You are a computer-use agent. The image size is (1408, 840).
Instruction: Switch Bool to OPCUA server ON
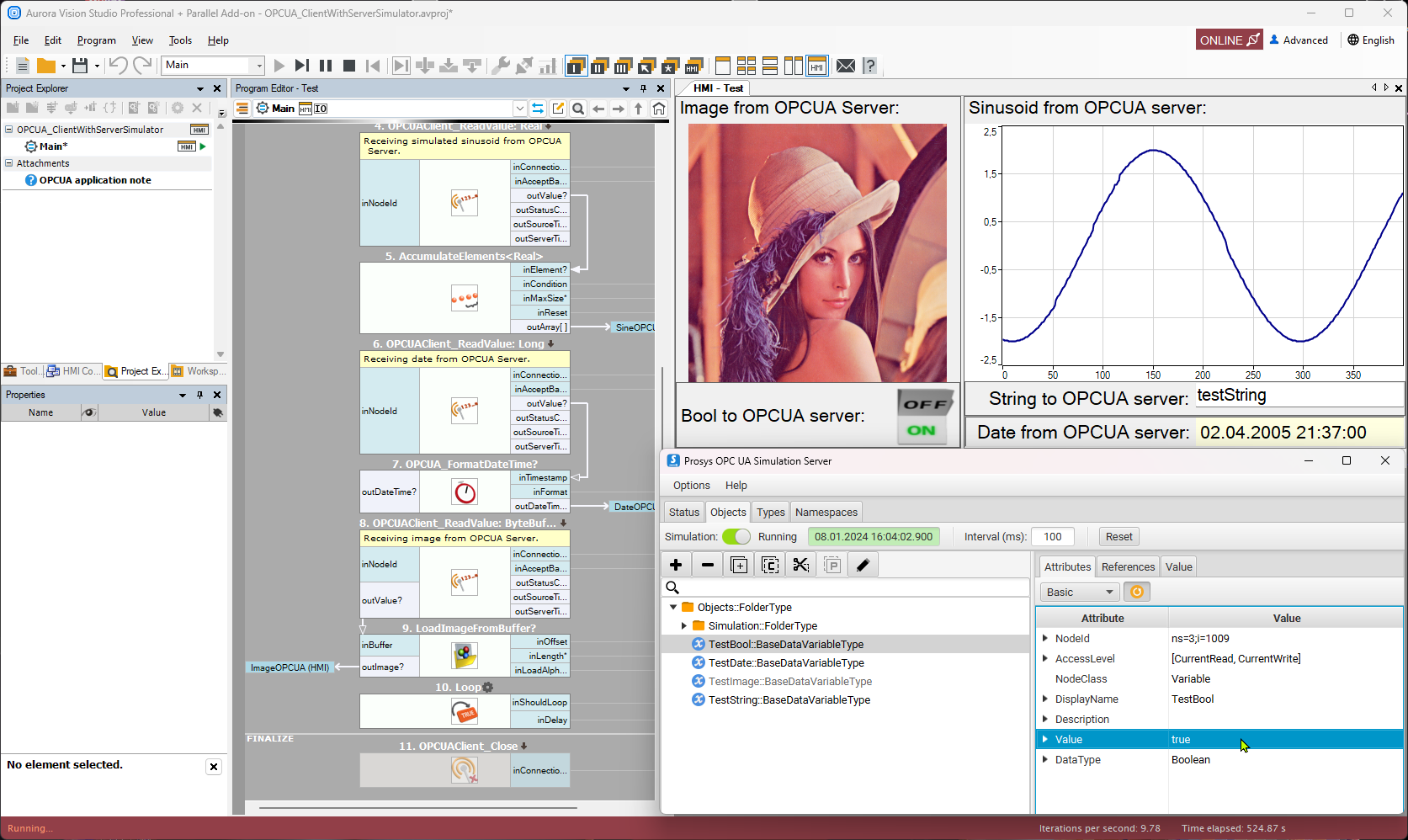[922, 431]
